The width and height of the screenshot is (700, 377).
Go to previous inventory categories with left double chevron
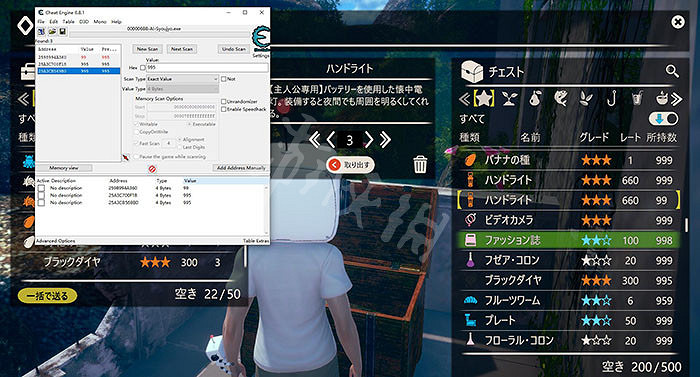[23, 99]
